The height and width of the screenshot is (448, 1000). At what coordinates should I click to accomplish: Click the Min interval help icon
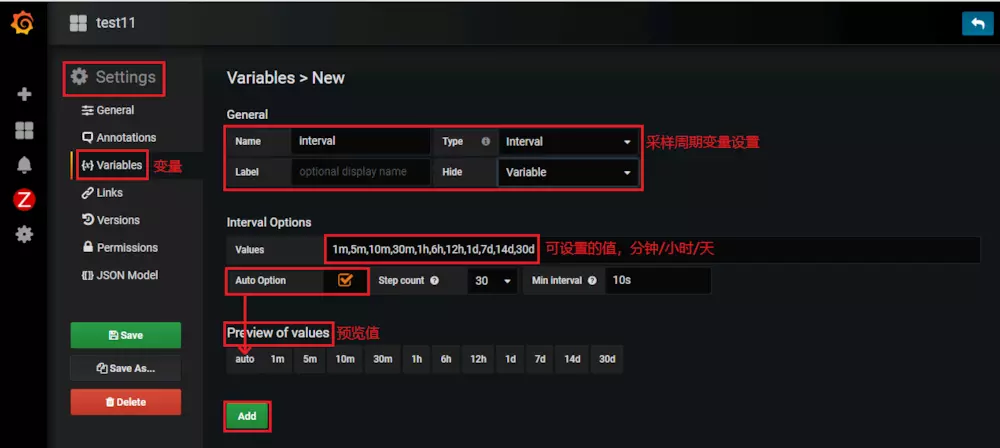pyautogui.click(x=592, y=280)
